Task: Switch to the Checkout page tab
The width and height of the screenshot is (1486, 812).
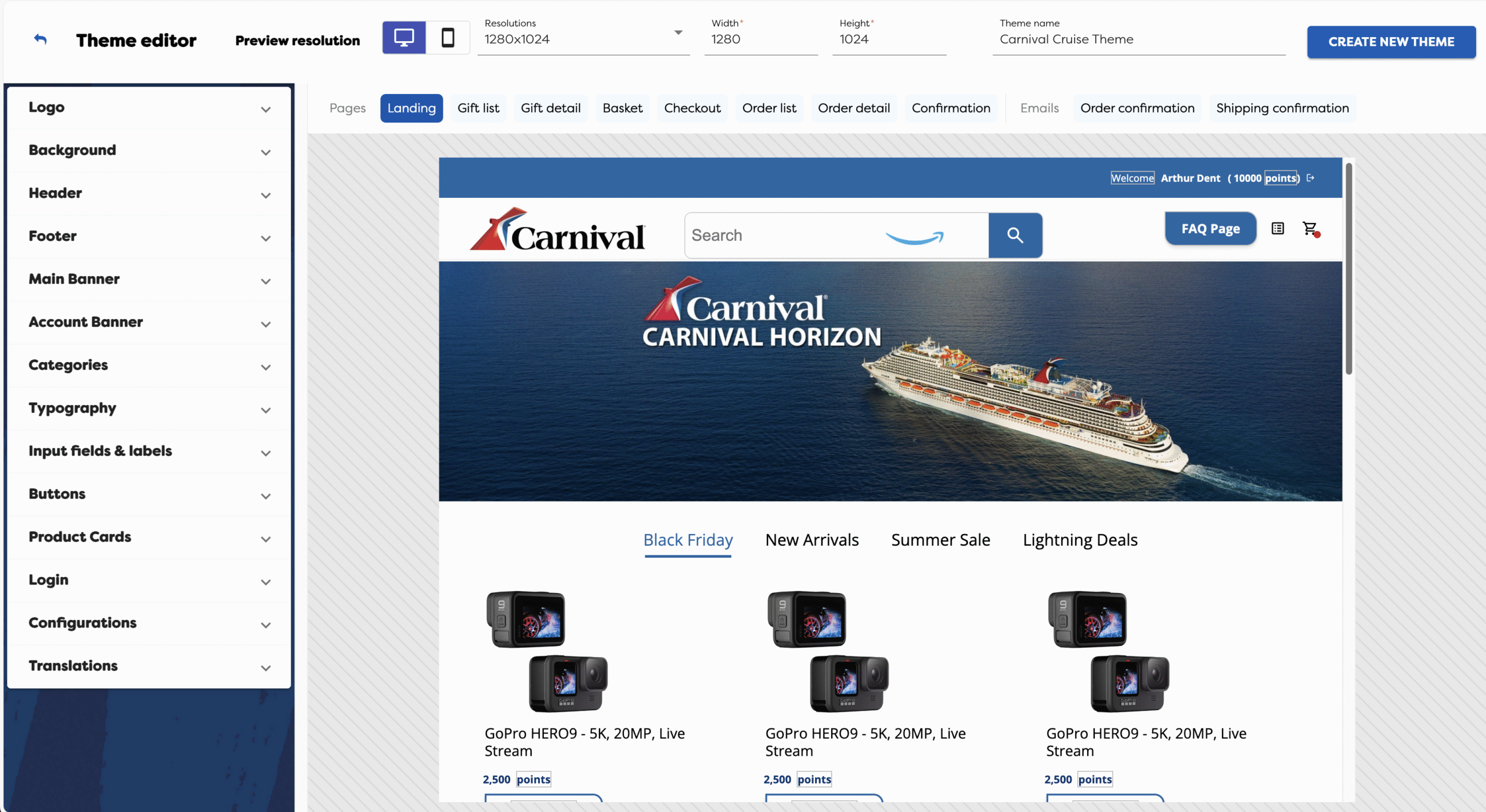Action: pyautogui.click(x=692, y=108)
